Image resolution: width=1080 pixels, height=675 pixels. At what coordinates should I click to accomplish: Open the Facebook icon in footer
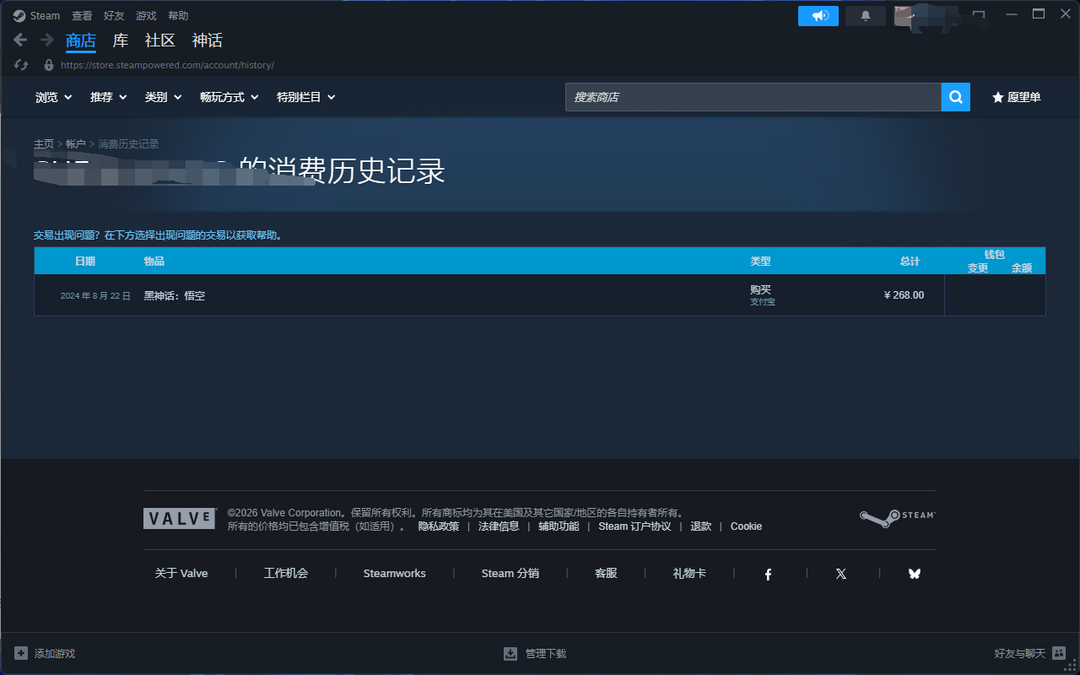[x=768, y=574]
